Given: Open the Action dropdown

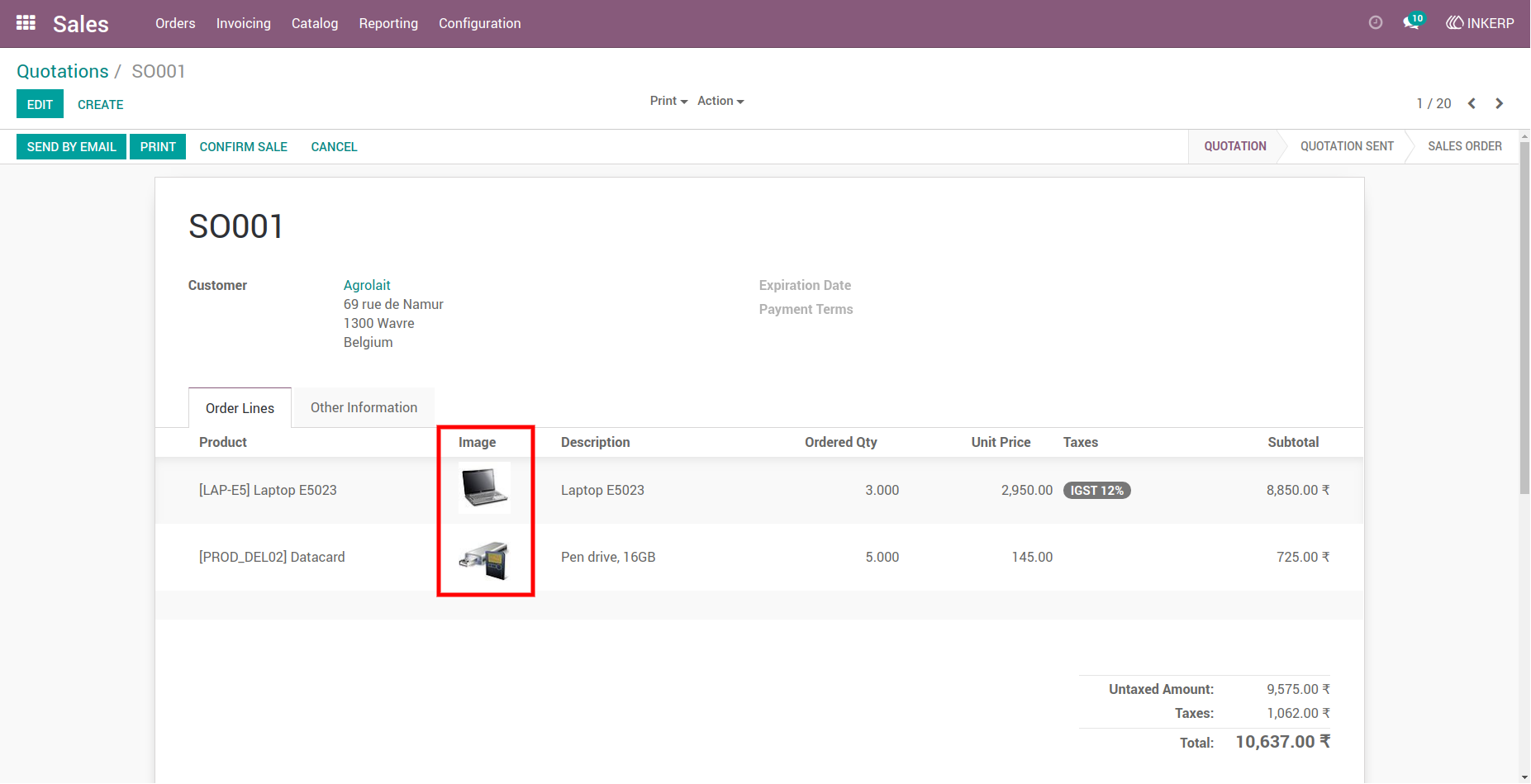Looking at the screenshot, I should (720, 101).
